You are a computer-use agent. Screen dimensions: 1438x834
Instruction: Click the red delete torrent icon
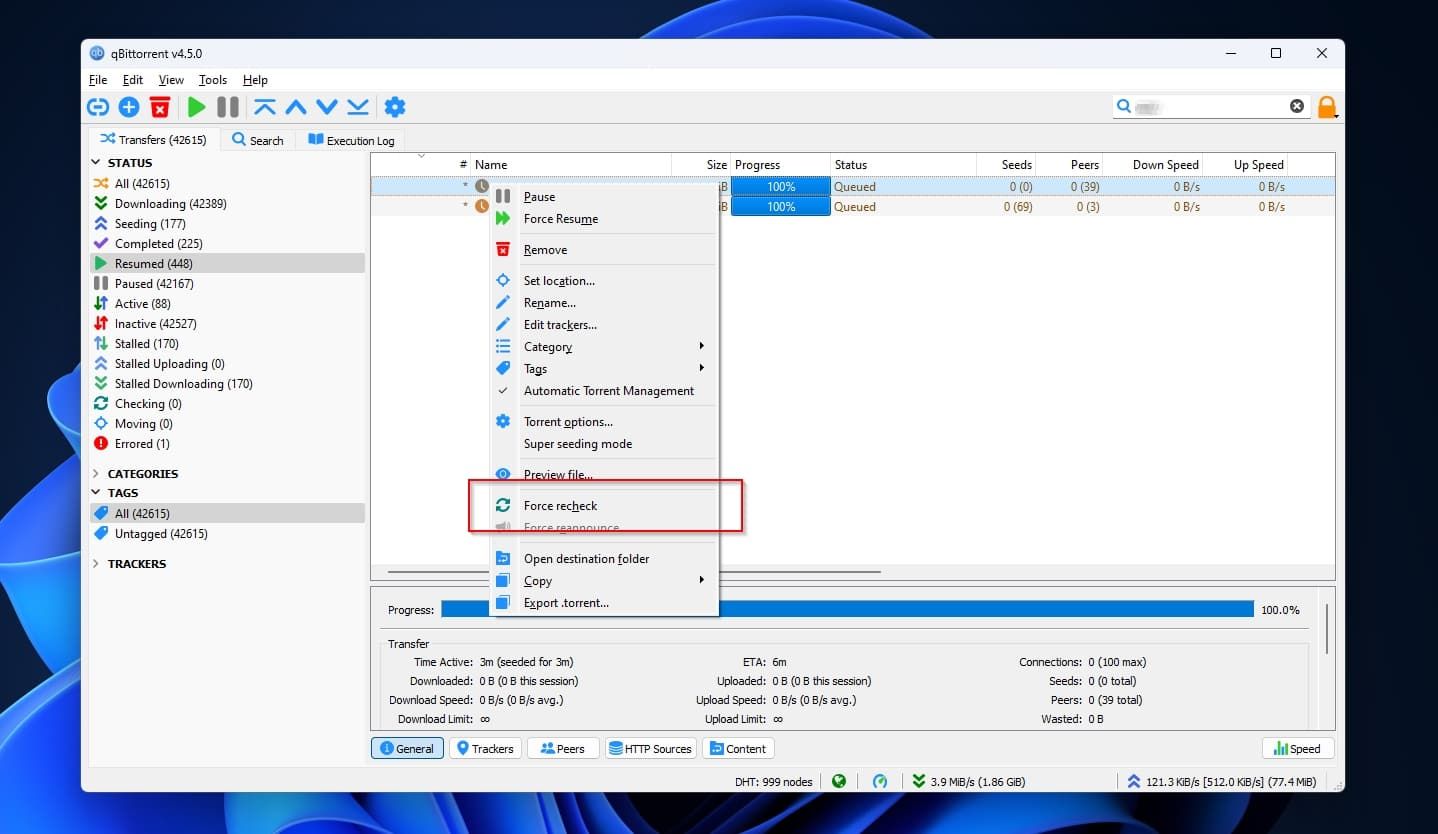159,106
